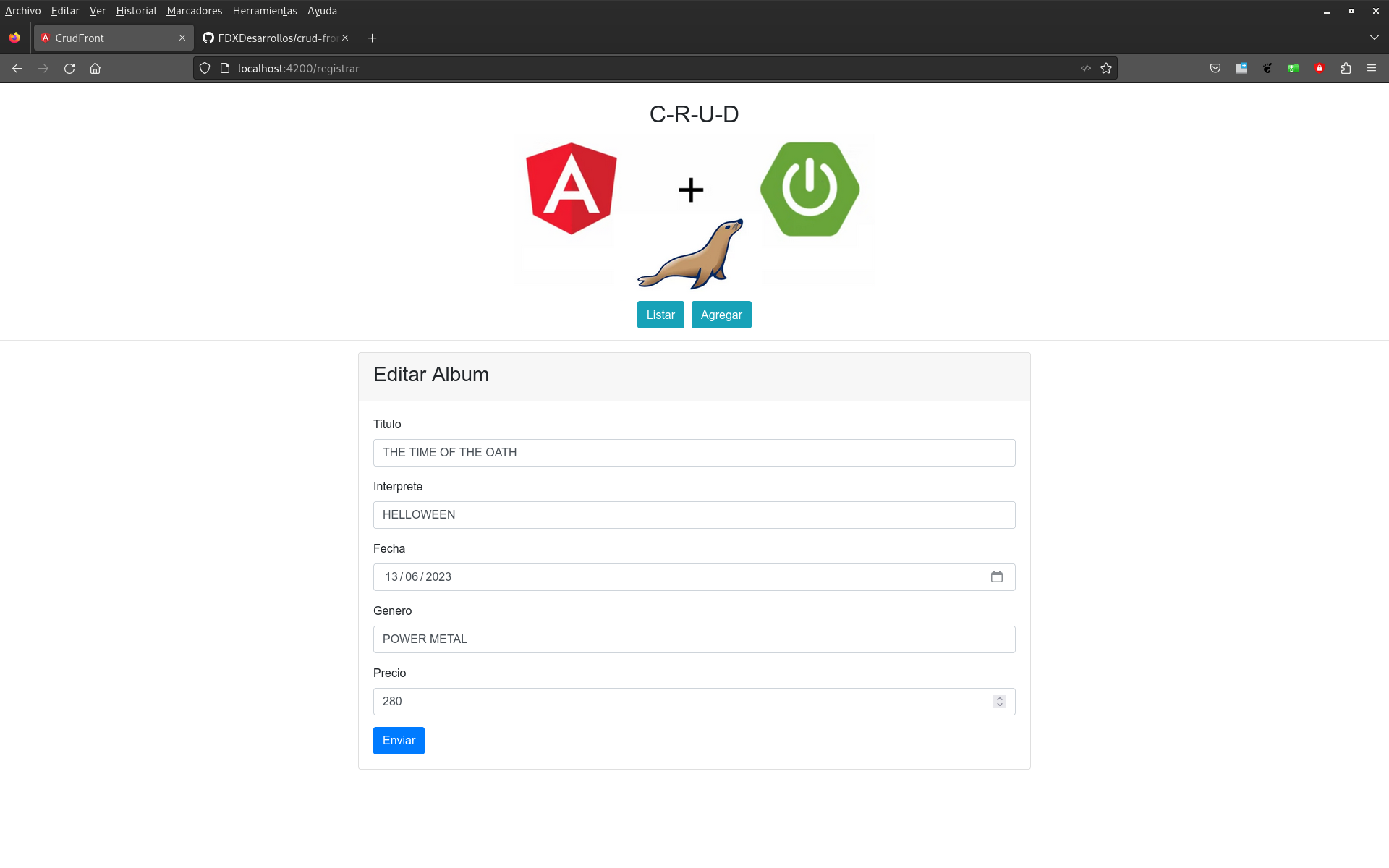Viewport: 1389px width, 868px height.
Task: Open the Firefox hamburger menu
Action: (1372, 69)
